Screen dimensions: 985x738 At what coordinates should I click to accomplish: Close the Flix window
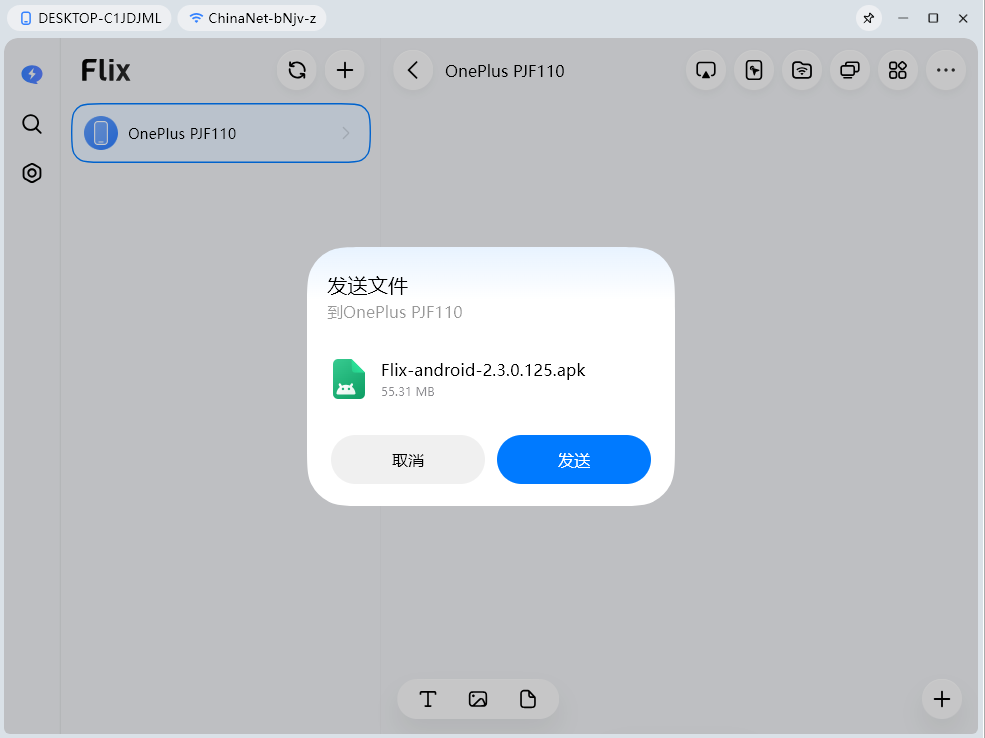pyautogui.click(x=963, y=18)
